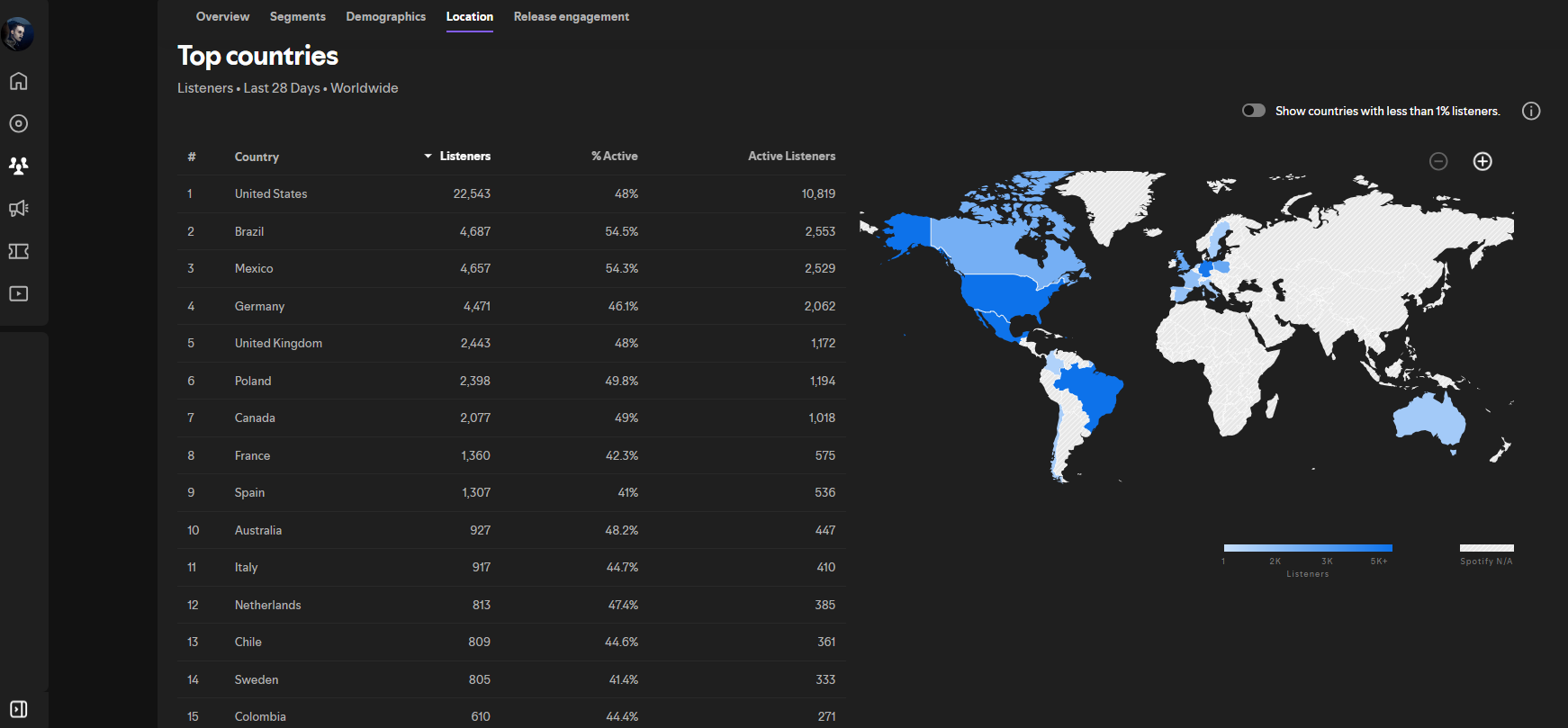Select the Chile row in the table
Image resolution: width=1568 pixels, height=728 pixels.
pyautogui.click(x=511, y=643)
